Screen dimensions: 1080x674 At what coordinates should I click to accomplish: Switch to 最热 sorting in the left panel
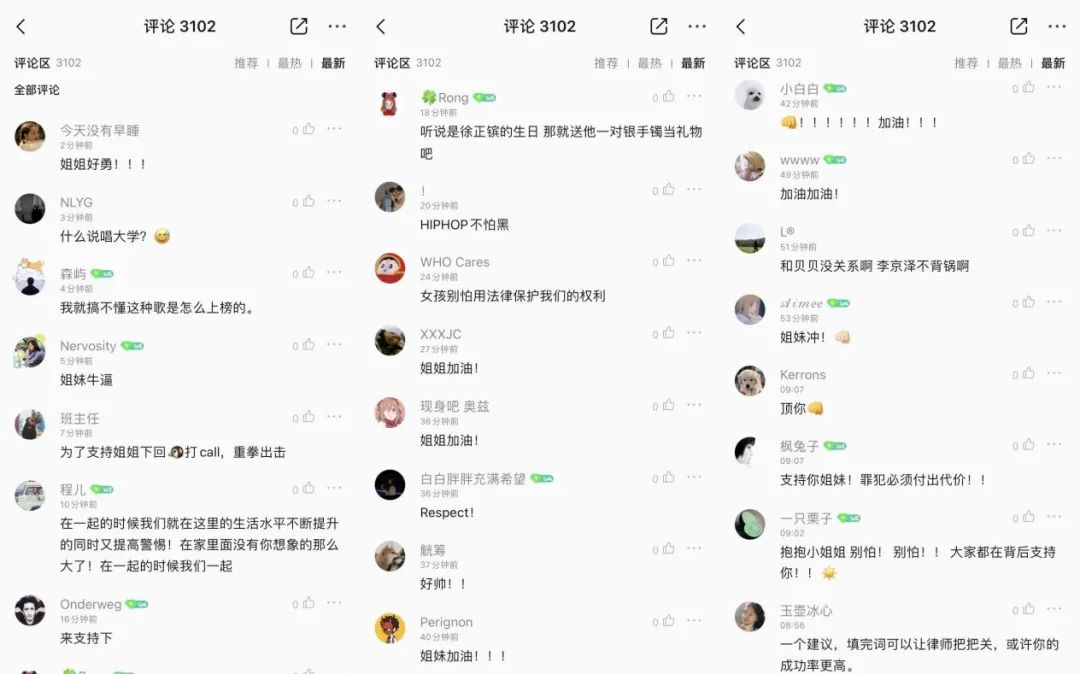point(290,63)
